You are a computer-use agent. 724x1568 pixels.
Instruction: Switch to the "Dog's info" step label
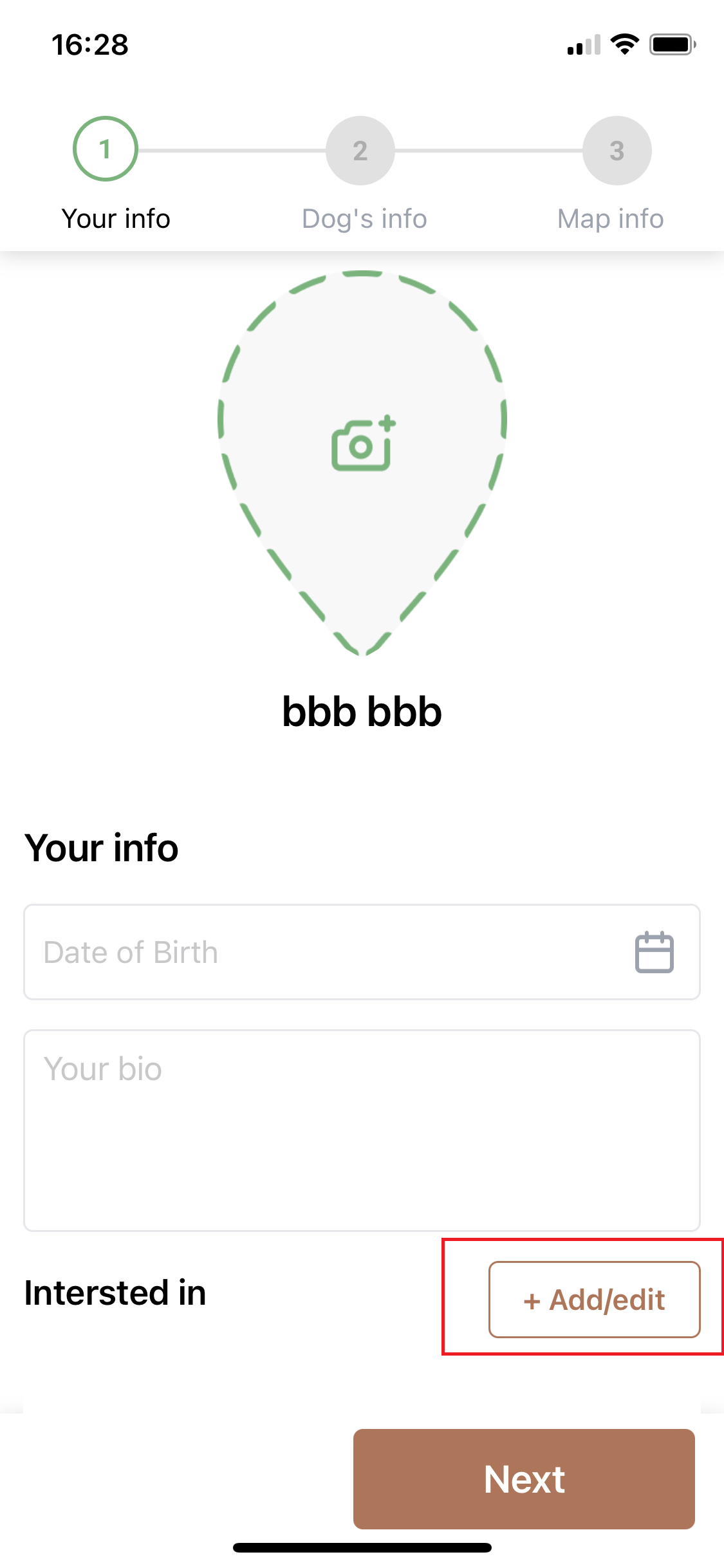(364, 219)
